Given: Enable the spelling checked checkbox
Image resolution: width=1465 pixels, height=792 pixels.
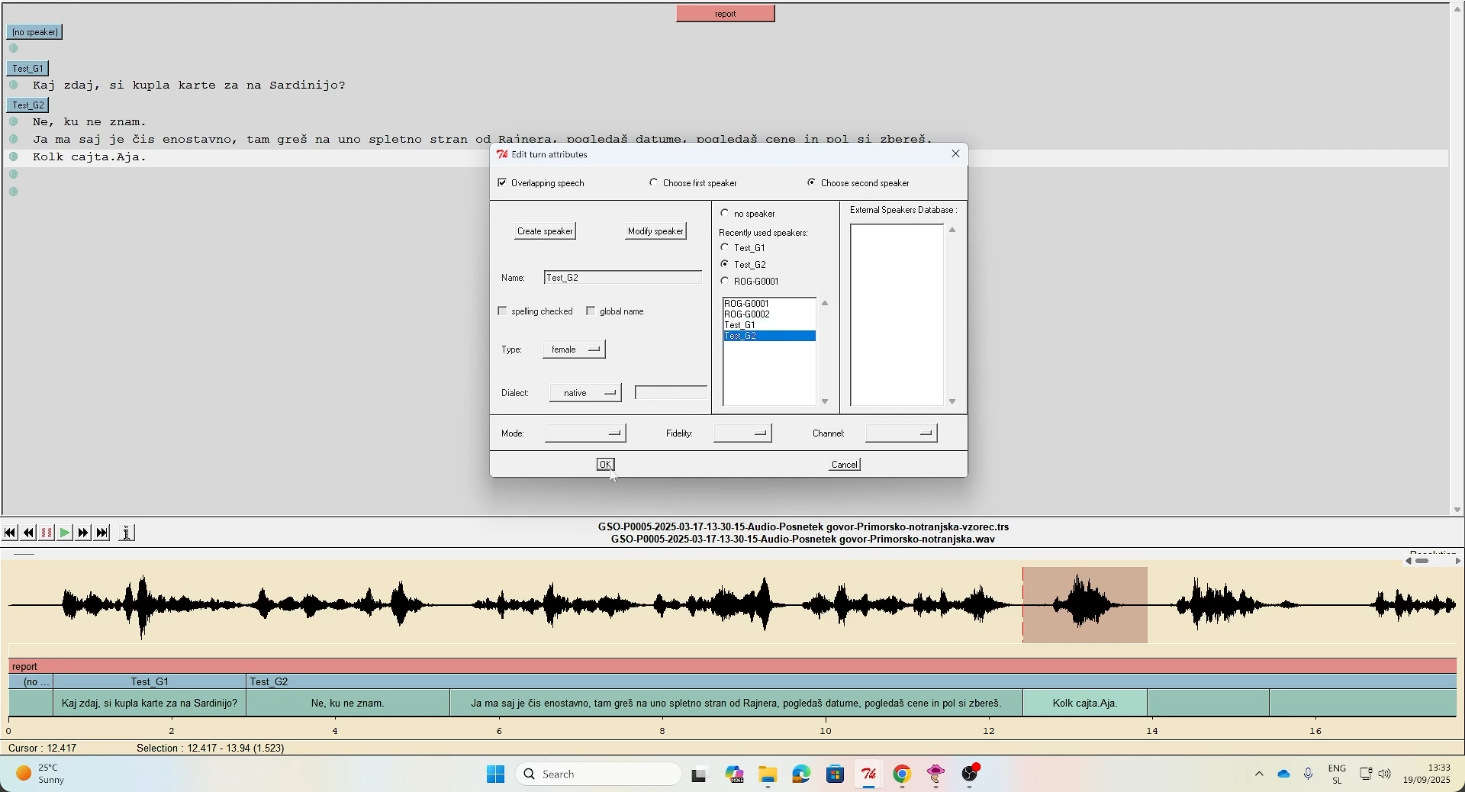Looking at the screenshot, I should point(502,311).
